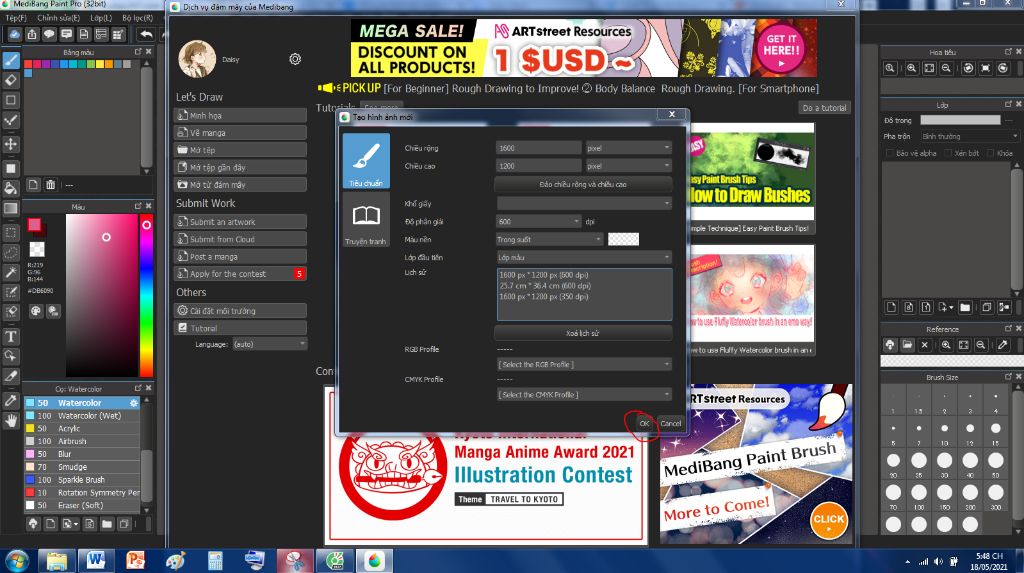This screenshot has width=1024, height=573.
Task: Toggle the Khóa checkbox
Action: pyautogui.click(x=989, y=153)
